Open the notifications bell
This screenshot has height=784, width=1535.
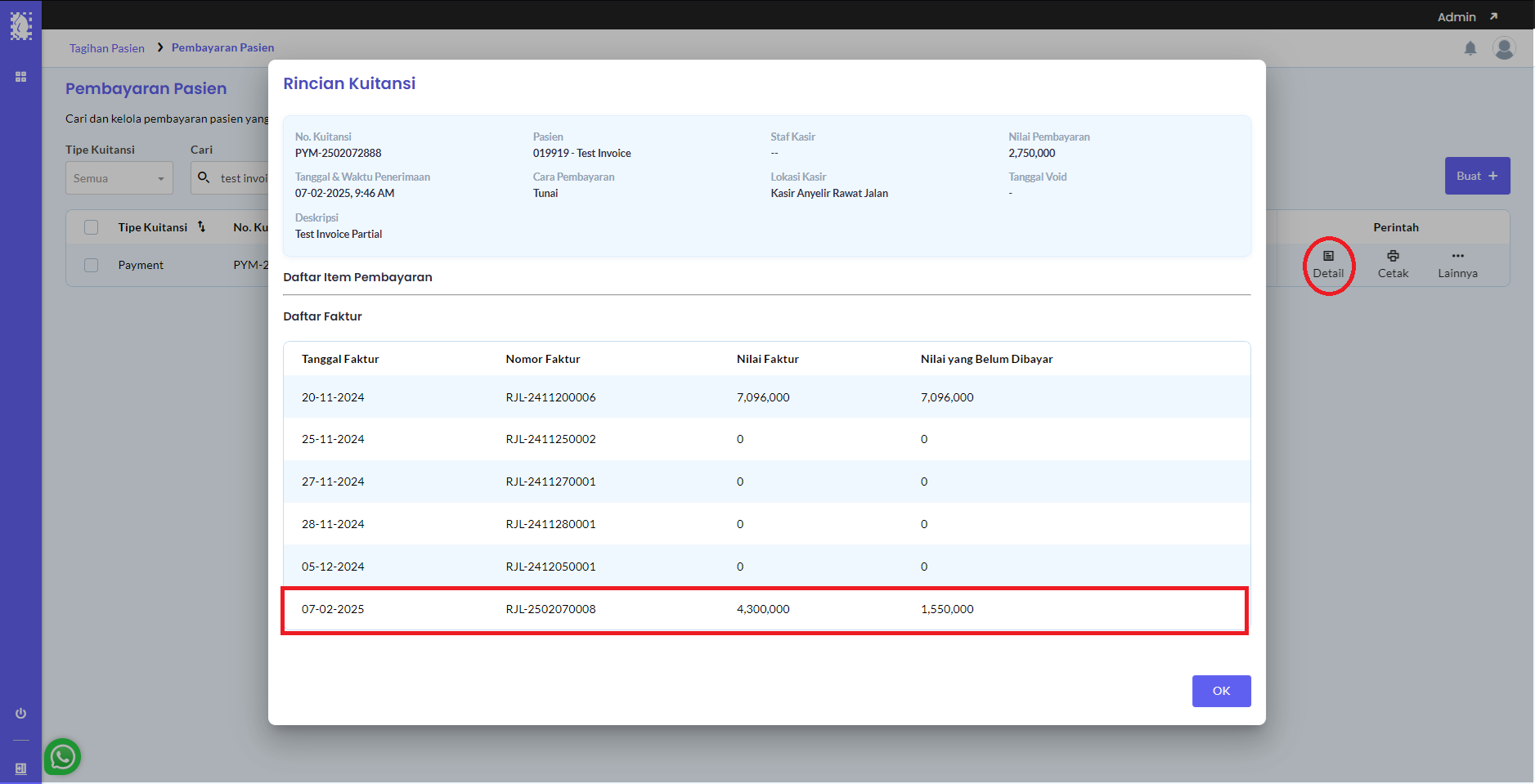[x=1470, y=48]
